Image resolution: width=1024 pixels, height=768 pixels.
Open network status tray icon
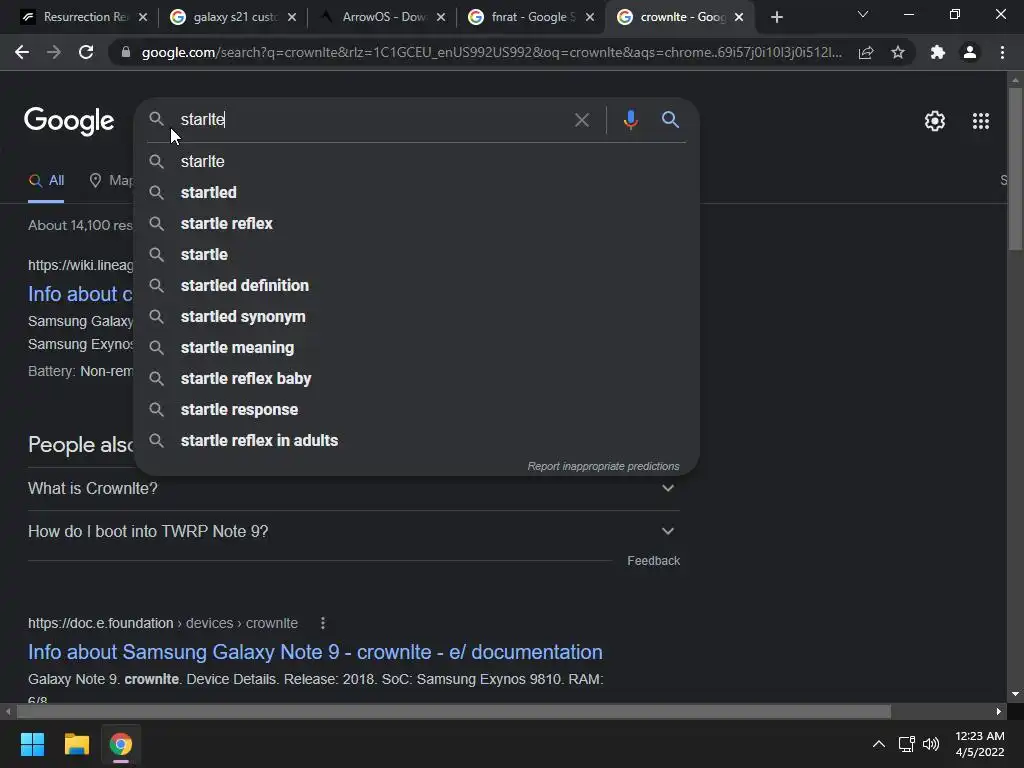coord(906,744)
